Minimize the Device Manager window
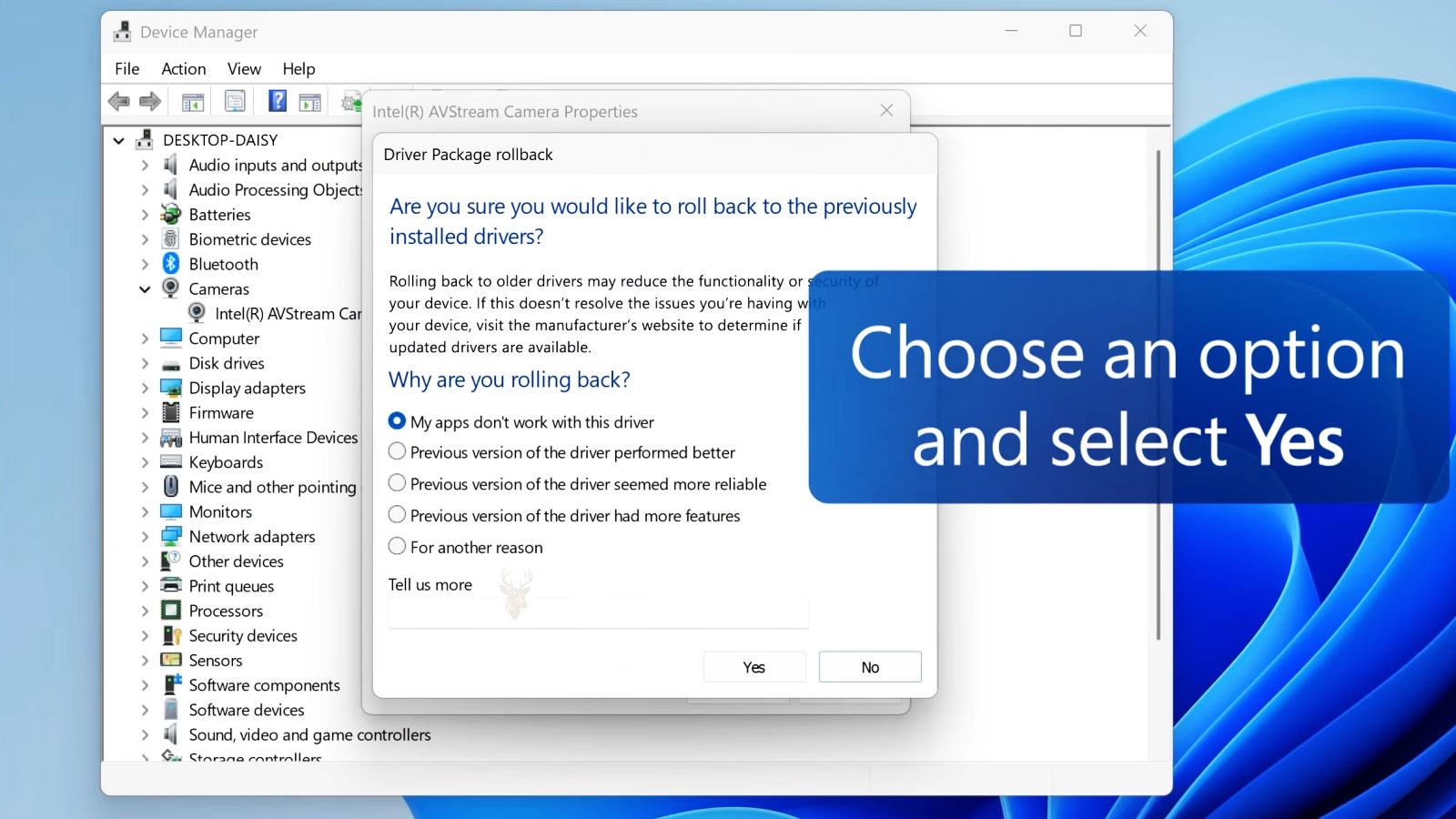This screenshot has height=819, width=1456. pyautogui.click(x=1011, y=31)
